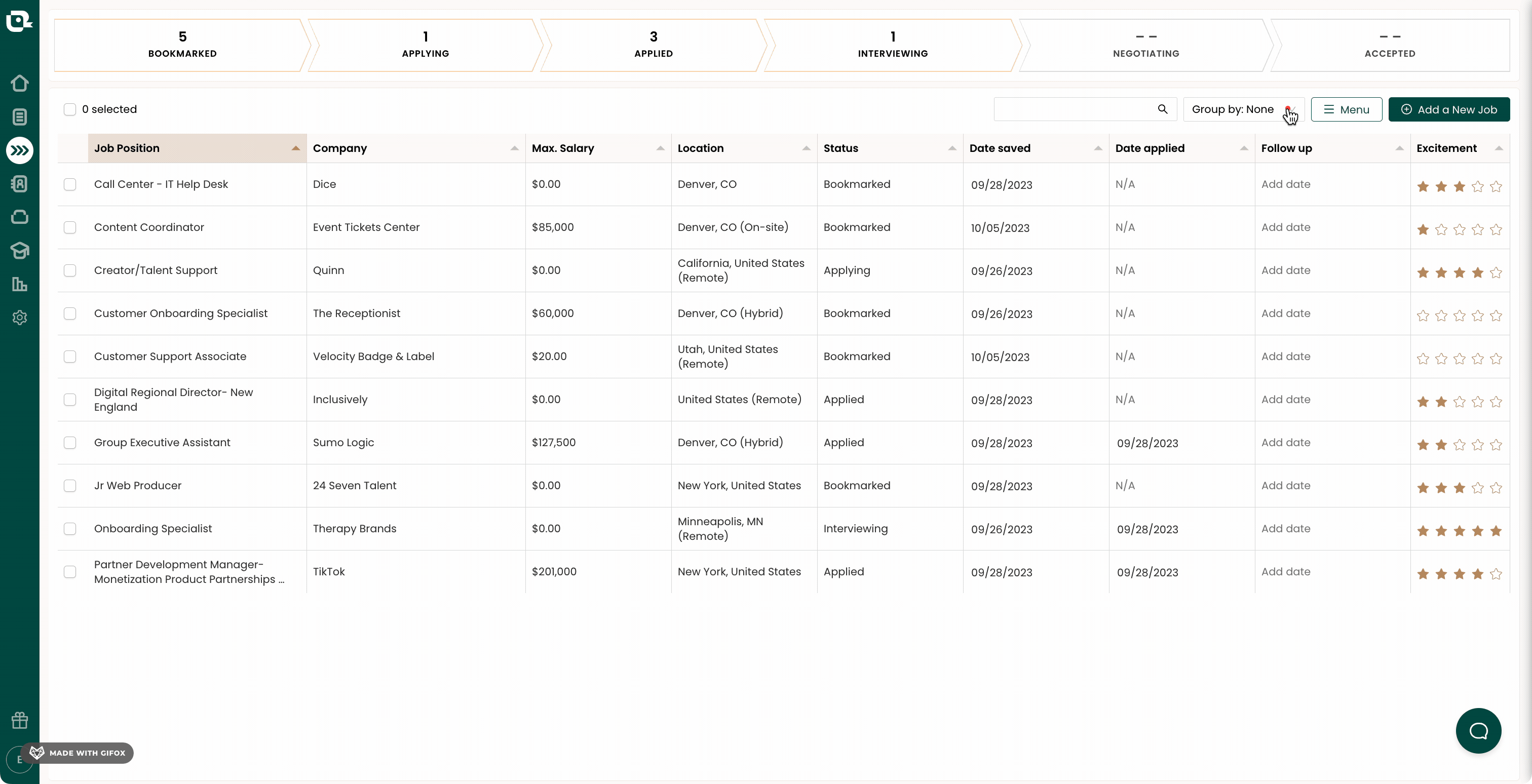Click the search magnifier icon
This screenshot has width=1532, height=784.
coord(1162,109)
